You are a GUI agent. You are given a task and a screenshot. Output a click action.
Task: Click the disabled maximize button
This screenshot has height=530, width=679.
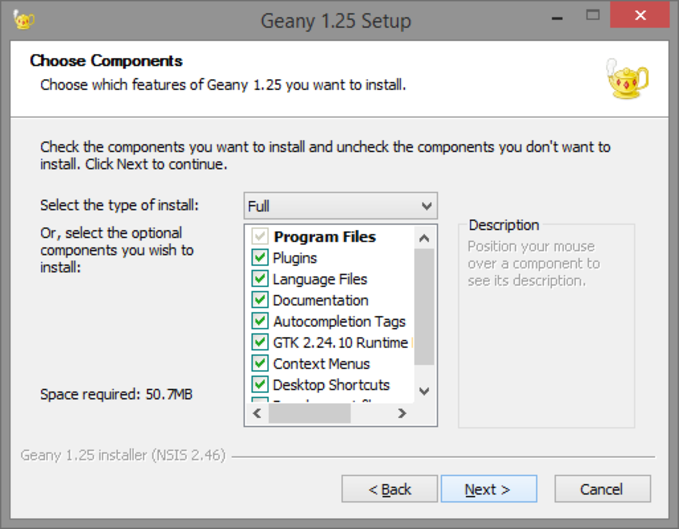click(593, 16)
